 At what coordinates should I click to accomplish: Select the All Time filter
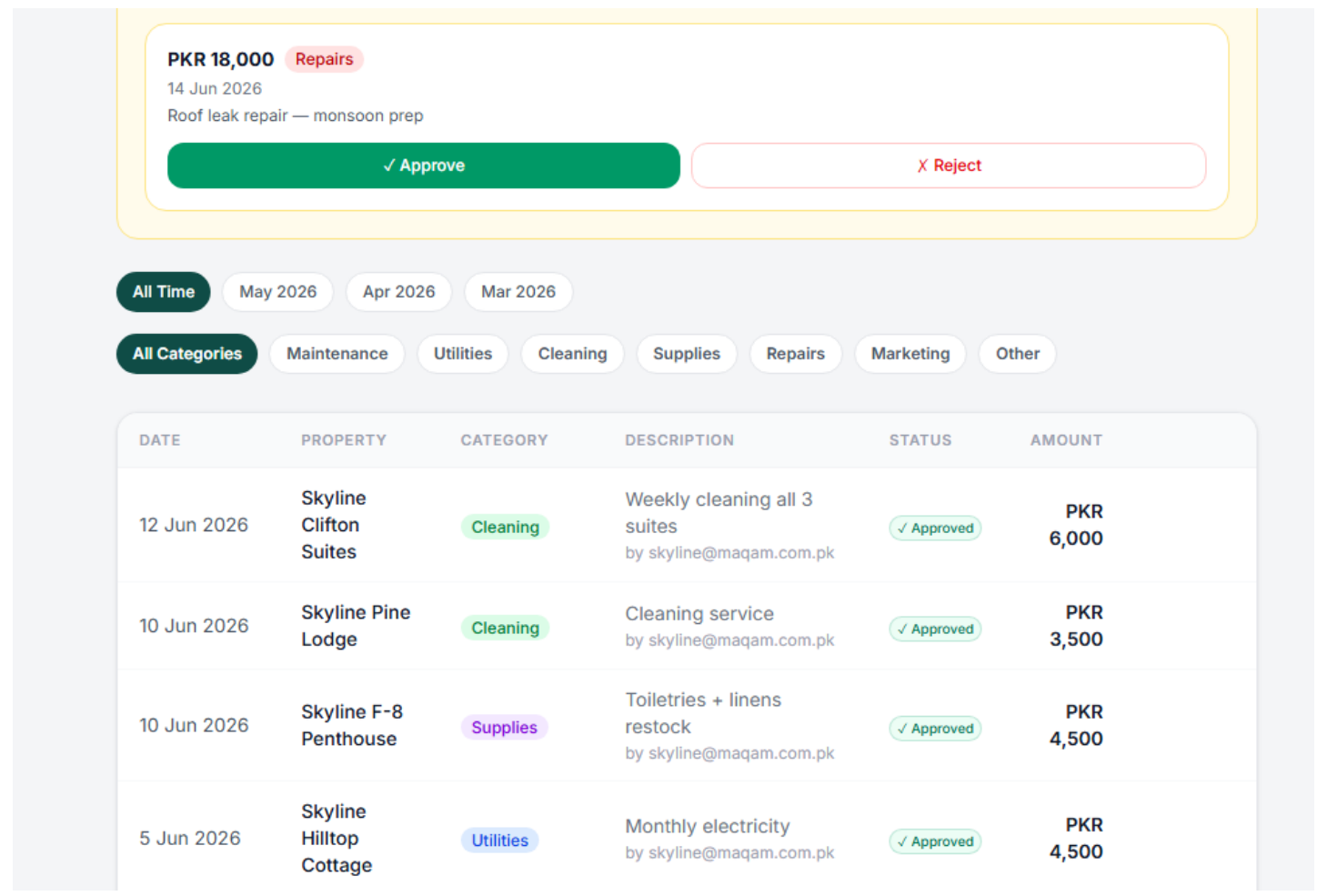click(164, 292)
